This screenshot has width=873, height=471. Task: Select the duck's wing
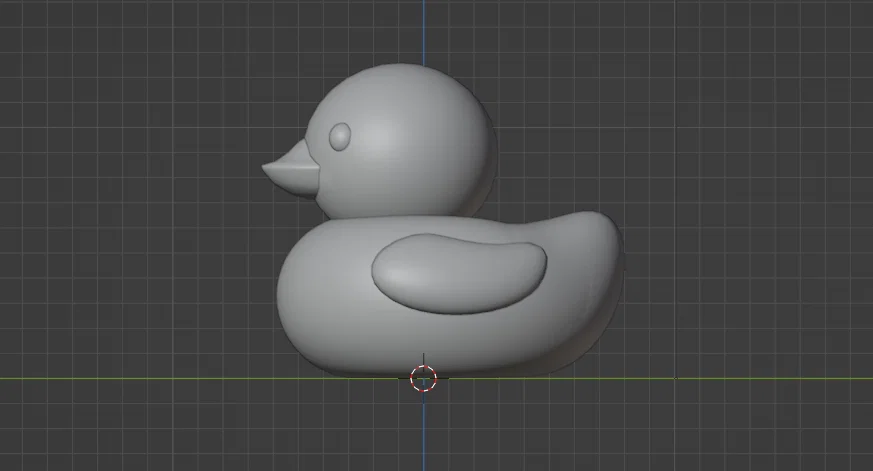(x=459, y=274)
